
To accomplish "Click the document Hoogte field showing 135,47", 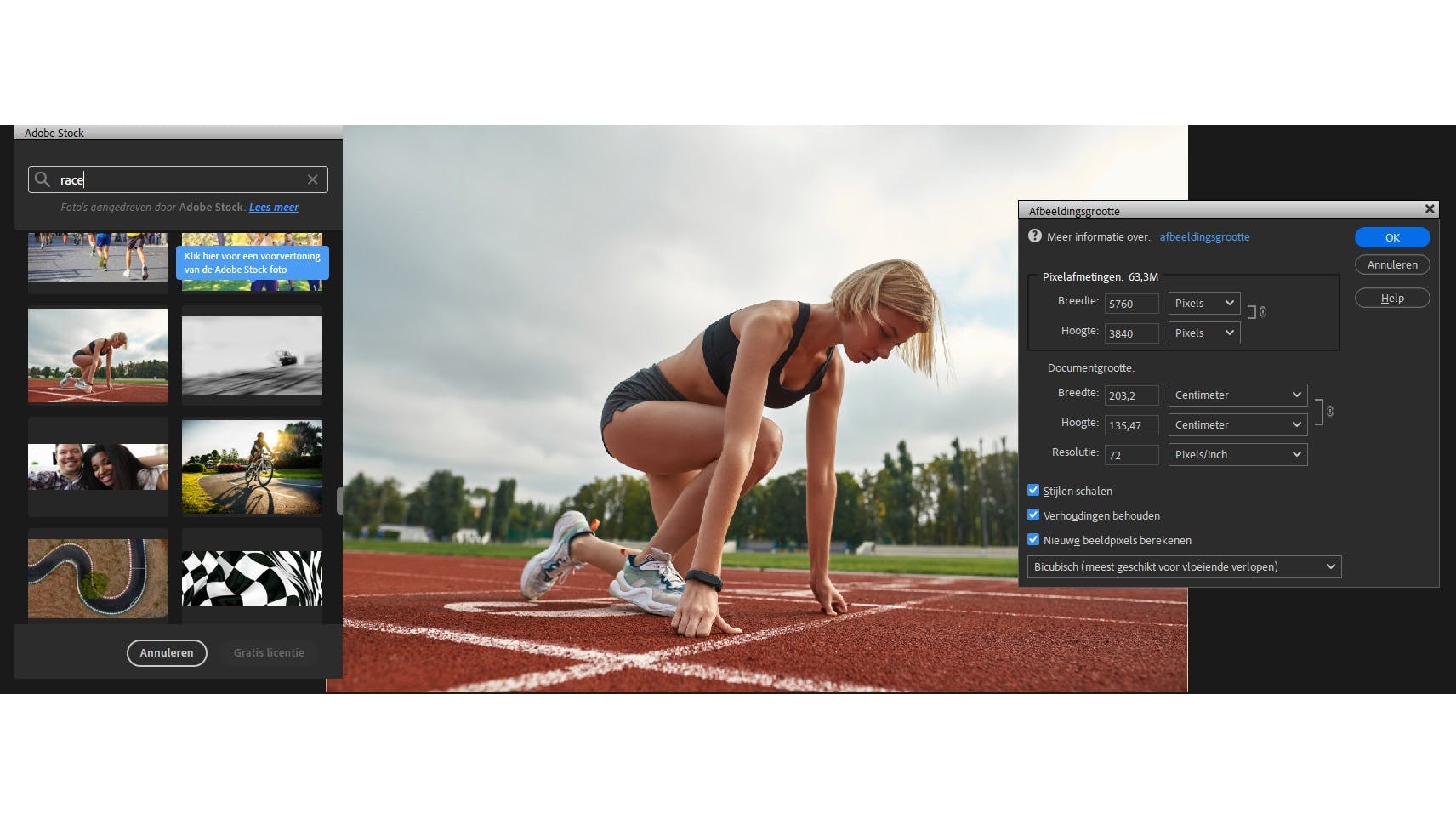I will click(x=1131, y=425).
